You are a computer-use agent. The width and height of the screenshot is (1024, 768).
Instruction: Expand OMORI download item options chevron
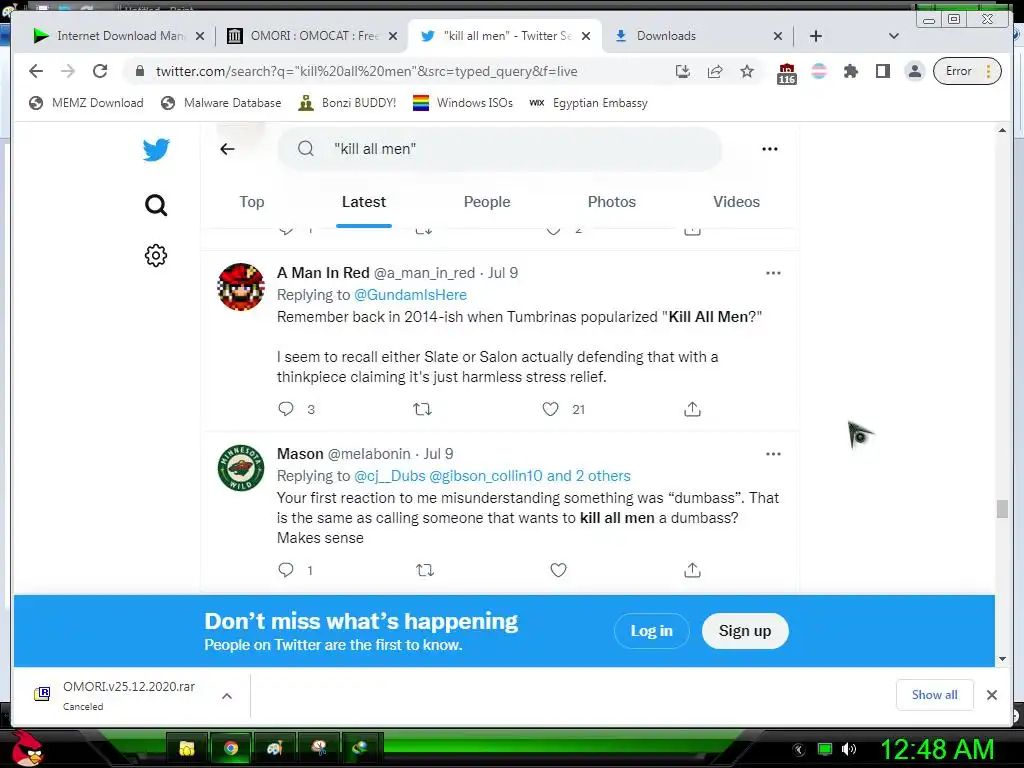(x=227, y=696)
